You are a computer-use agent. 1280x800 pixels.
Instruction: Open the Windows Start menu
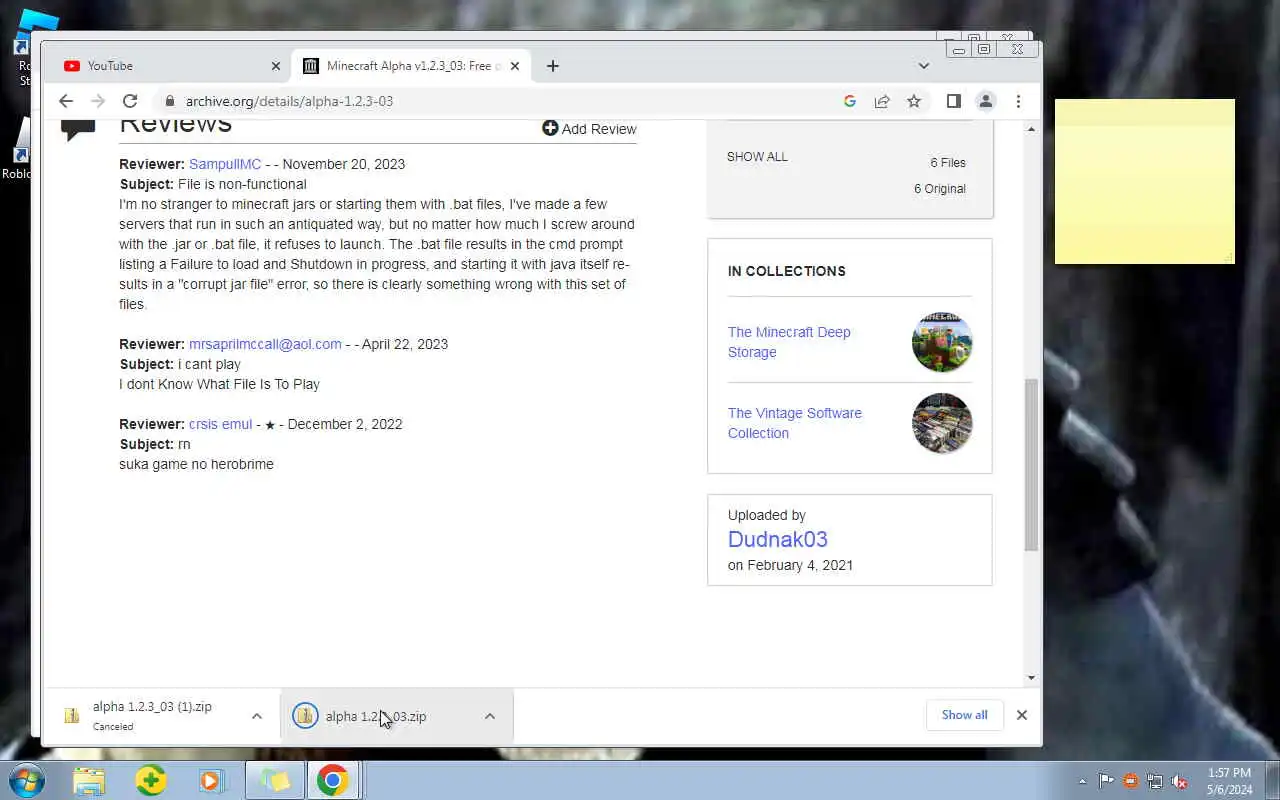click(26, 780)
